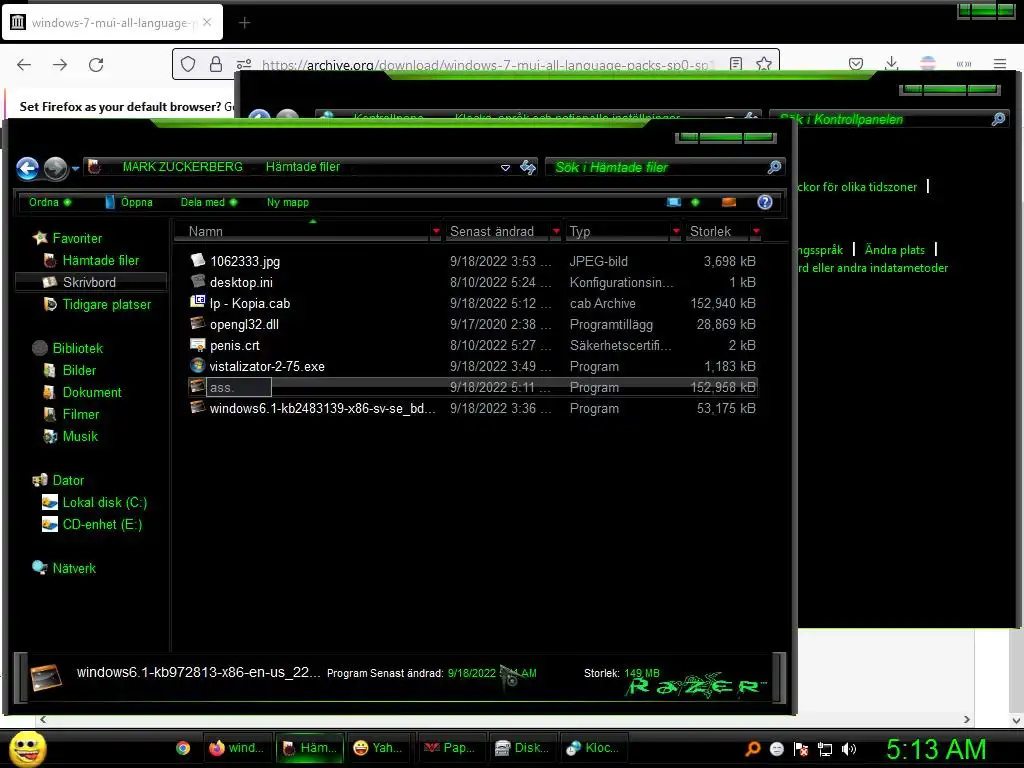
Task: Switch to the Firefox taskbar button
Action: tap(236, 748)
